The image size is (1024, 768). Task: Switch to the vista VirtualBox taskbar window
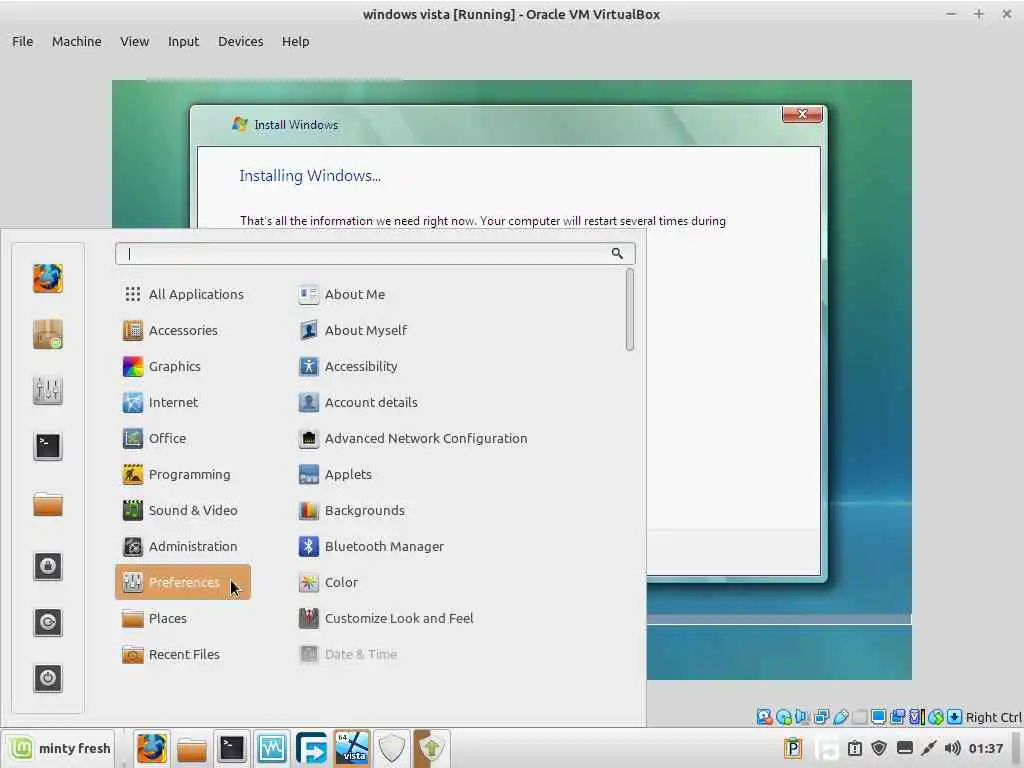(x=351, y=748)
